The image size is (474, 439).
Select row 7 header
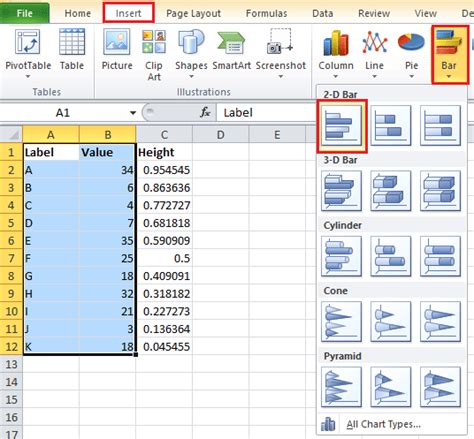click(11, 258)
